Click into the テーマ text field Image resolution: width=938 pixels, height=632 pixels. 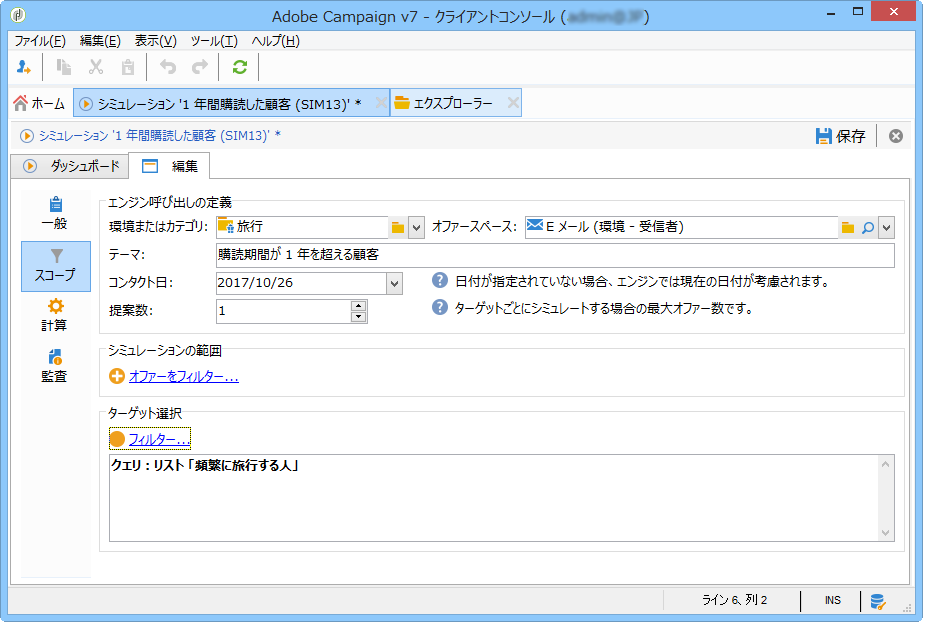[x=555, y=255]
